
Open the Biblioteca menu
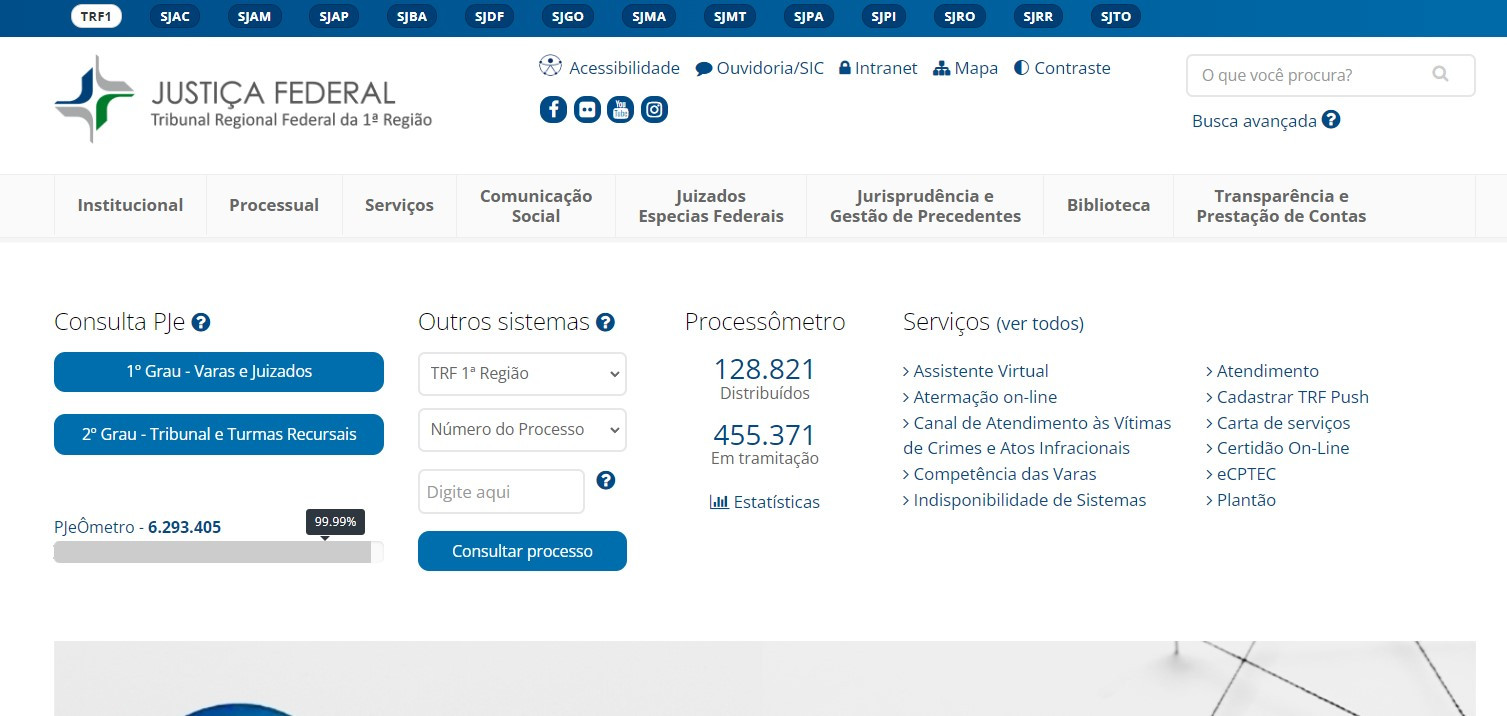point(1108,205)
